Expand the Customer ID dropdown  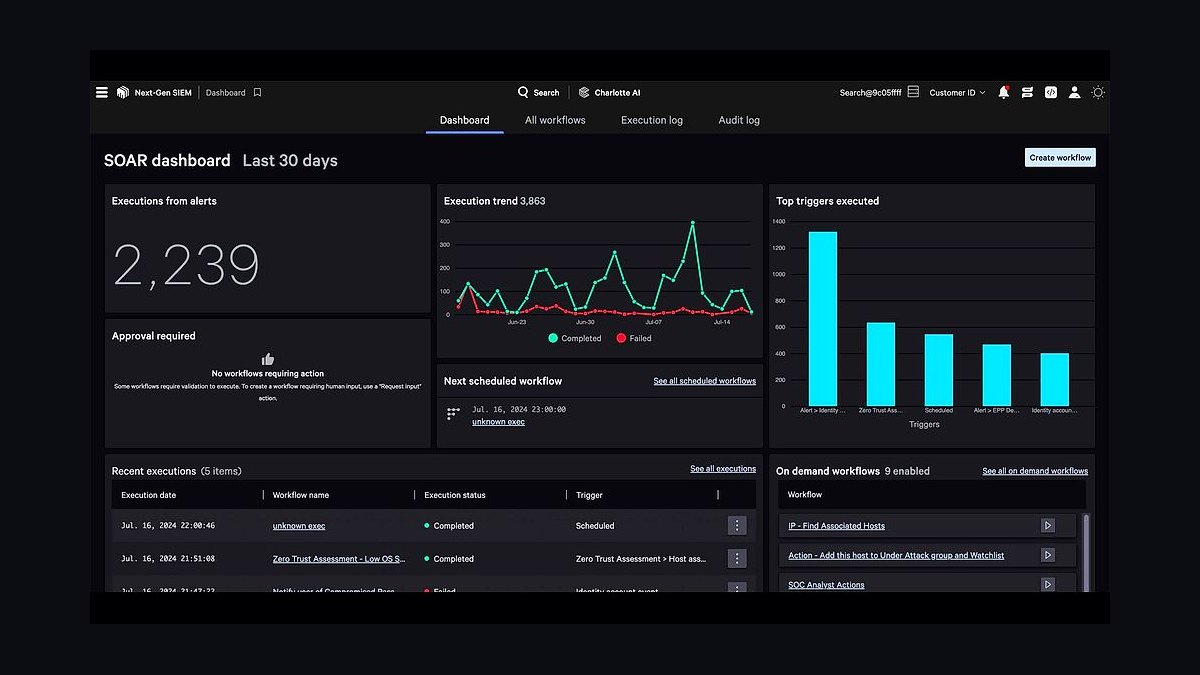click(x=957, y=92)
